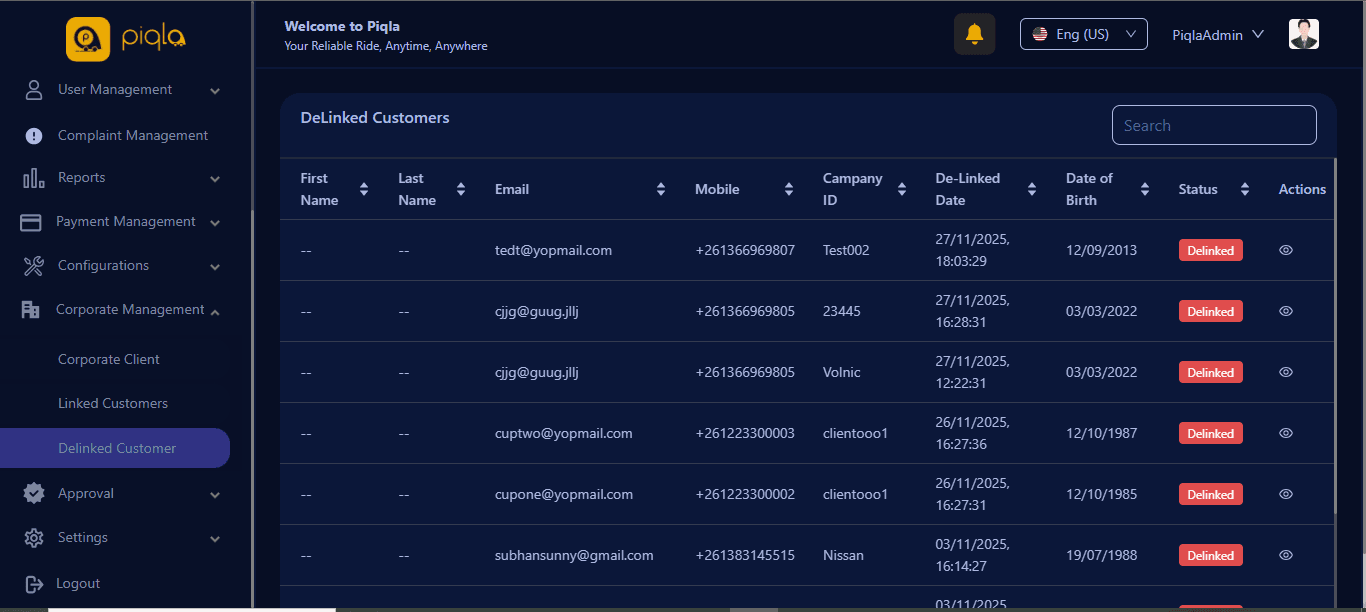Image resolution: width=1366 pixels, height=612 pixels.
Task: Select Delinked Customer submenu item
Action: click(x=115, y=448)
